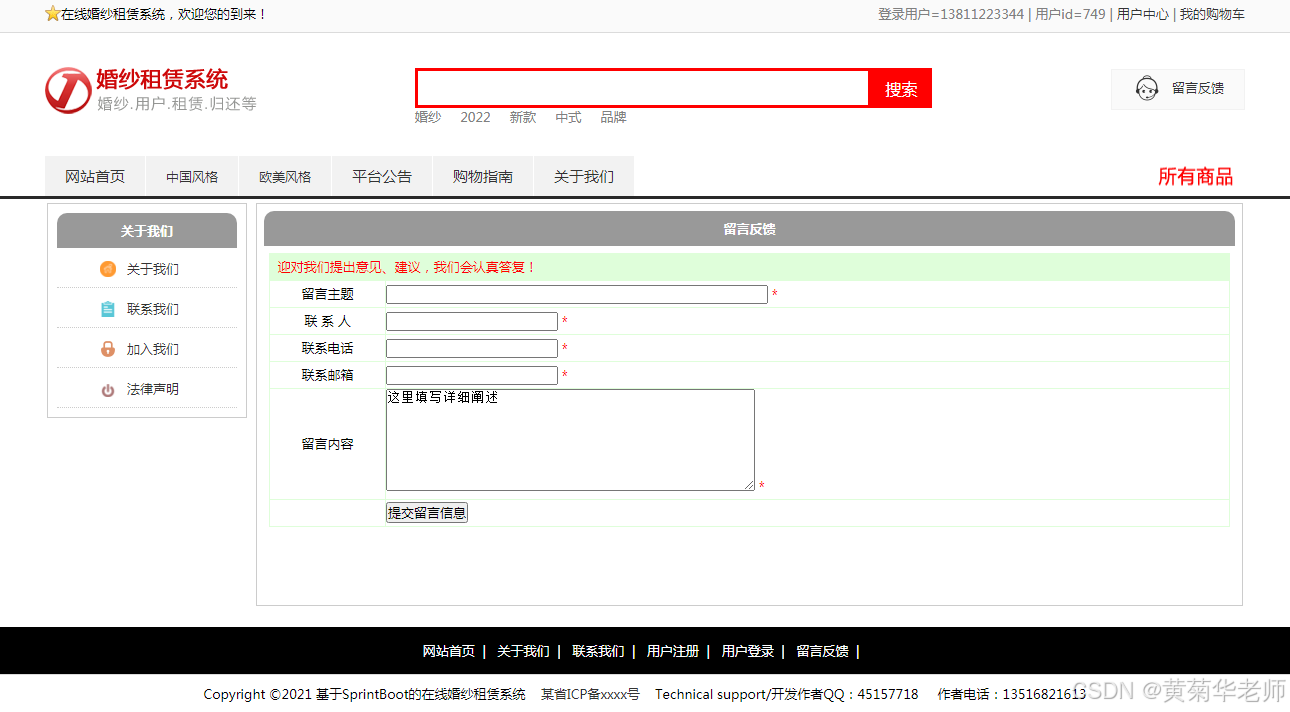Viewport: 1290px width, 712px height.
Task: Click the red logo icon beside 婚纱租赁系统
Action: [68, 91]
